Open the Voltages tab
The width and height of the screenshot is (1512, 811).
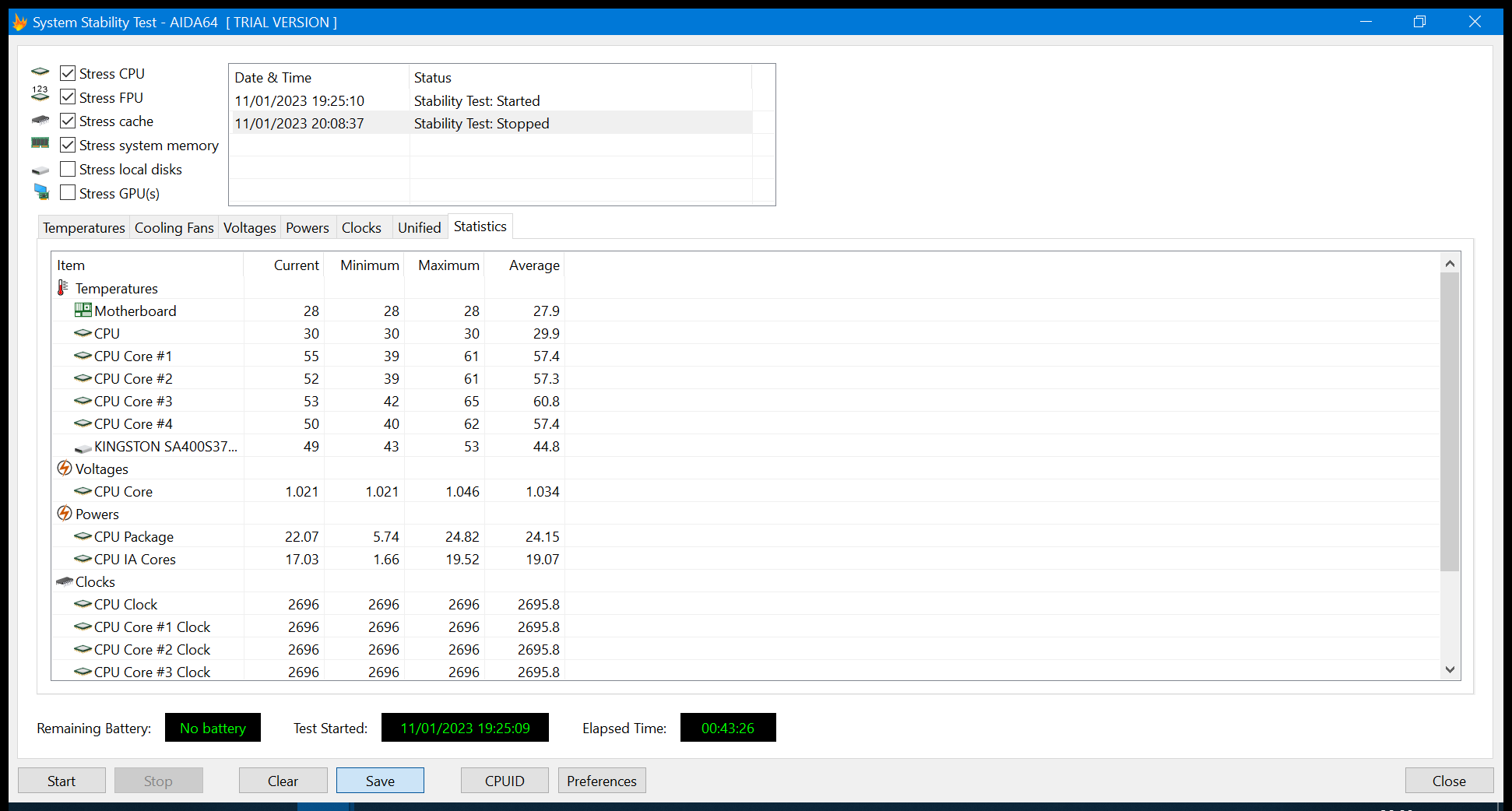[250, 227]
